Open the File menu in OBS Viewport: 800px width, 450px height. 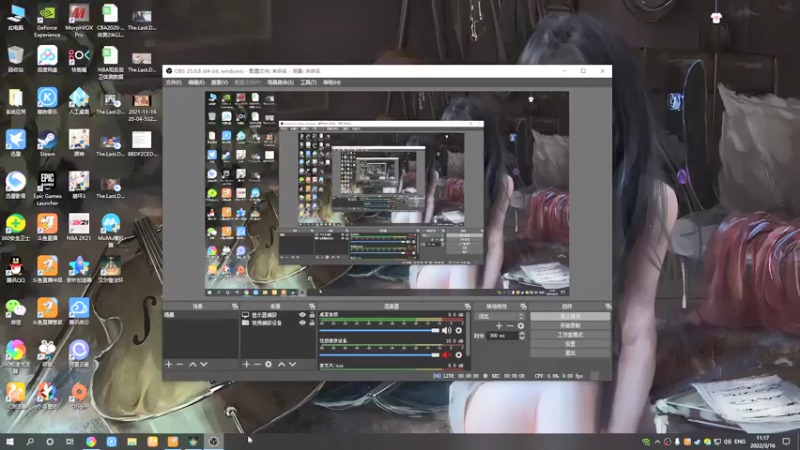(173, 83)
